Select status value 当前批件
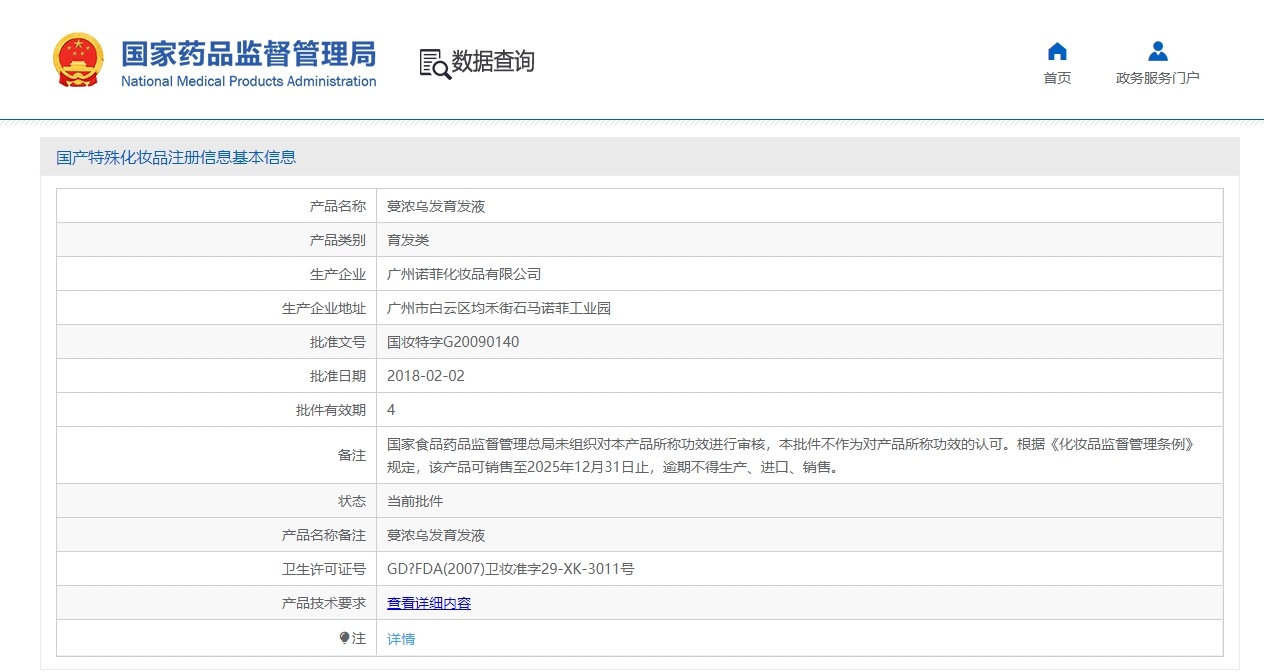This screenshot has width=1264, height=672. [415, 501]
